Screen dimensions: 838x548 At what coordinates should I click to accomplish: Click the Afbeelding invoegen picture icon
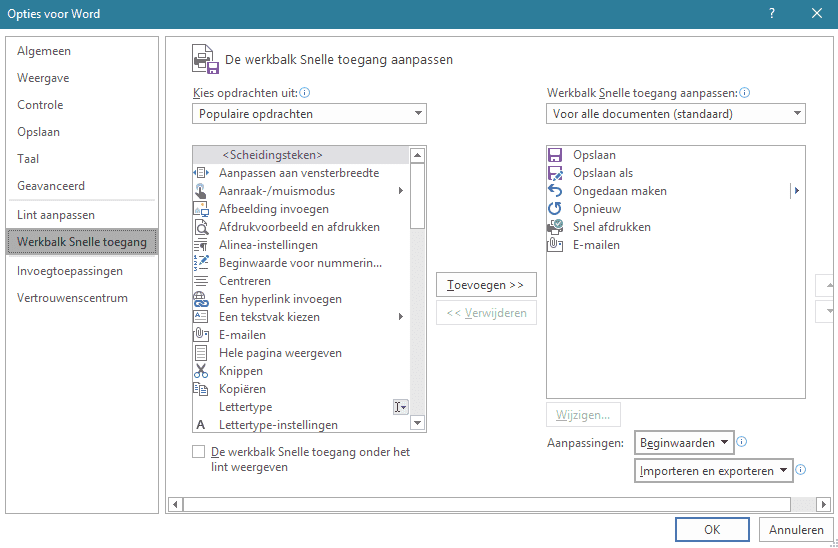(x=201, y=209)
